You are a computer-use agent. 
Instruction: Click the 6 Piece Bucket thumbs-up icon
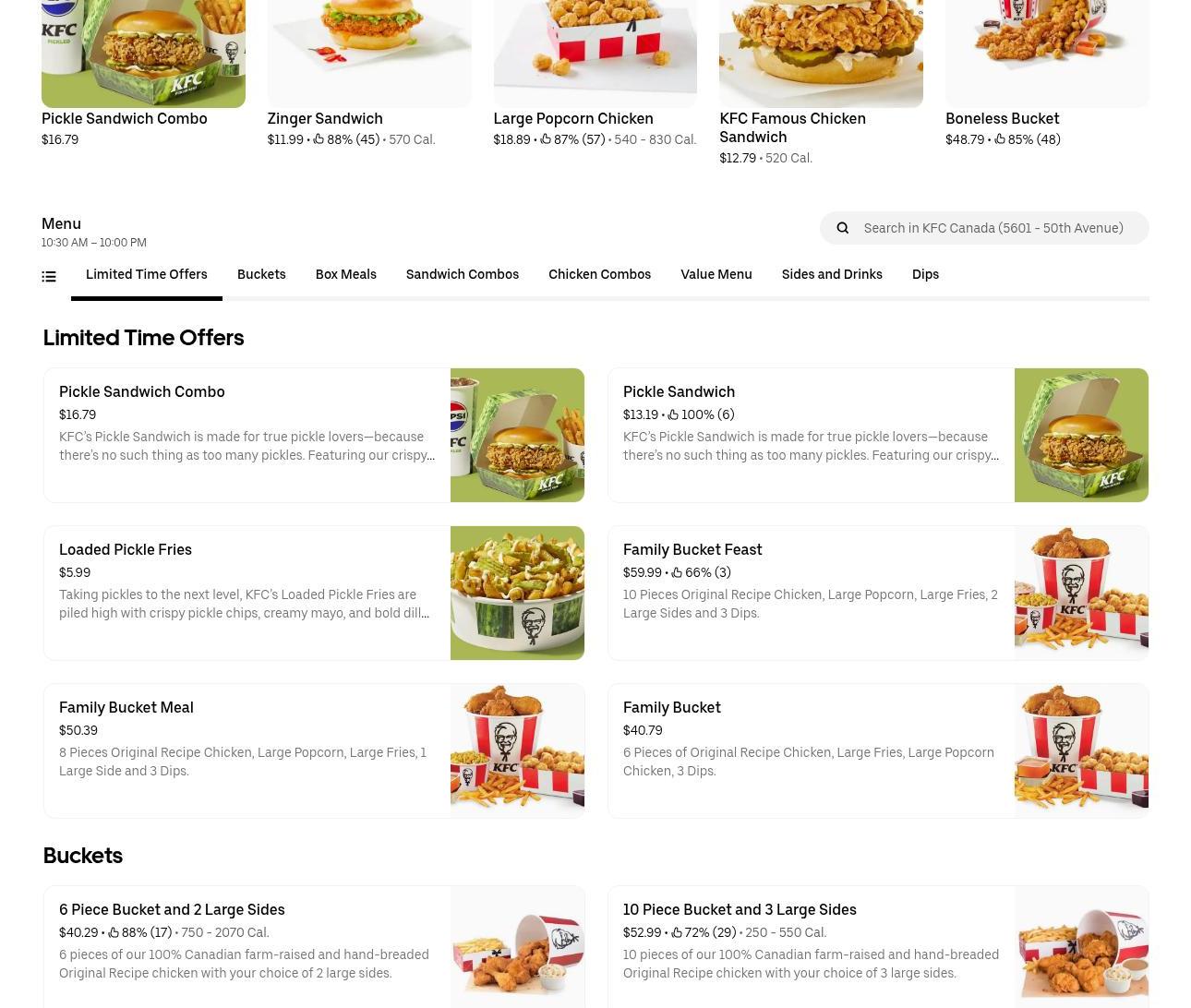(x=114, y=932)
